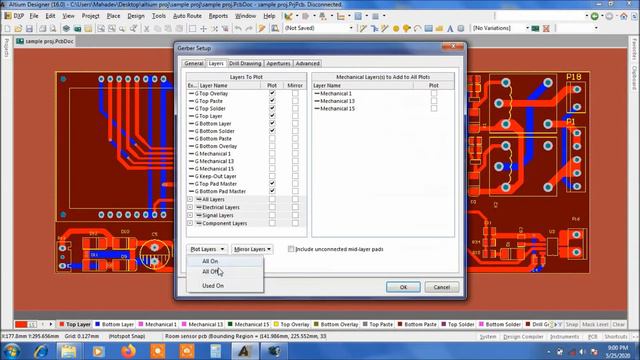Screen dimensions: 640x360
Task: Open the Plot Layers dropdown
Action: point(207,249)
